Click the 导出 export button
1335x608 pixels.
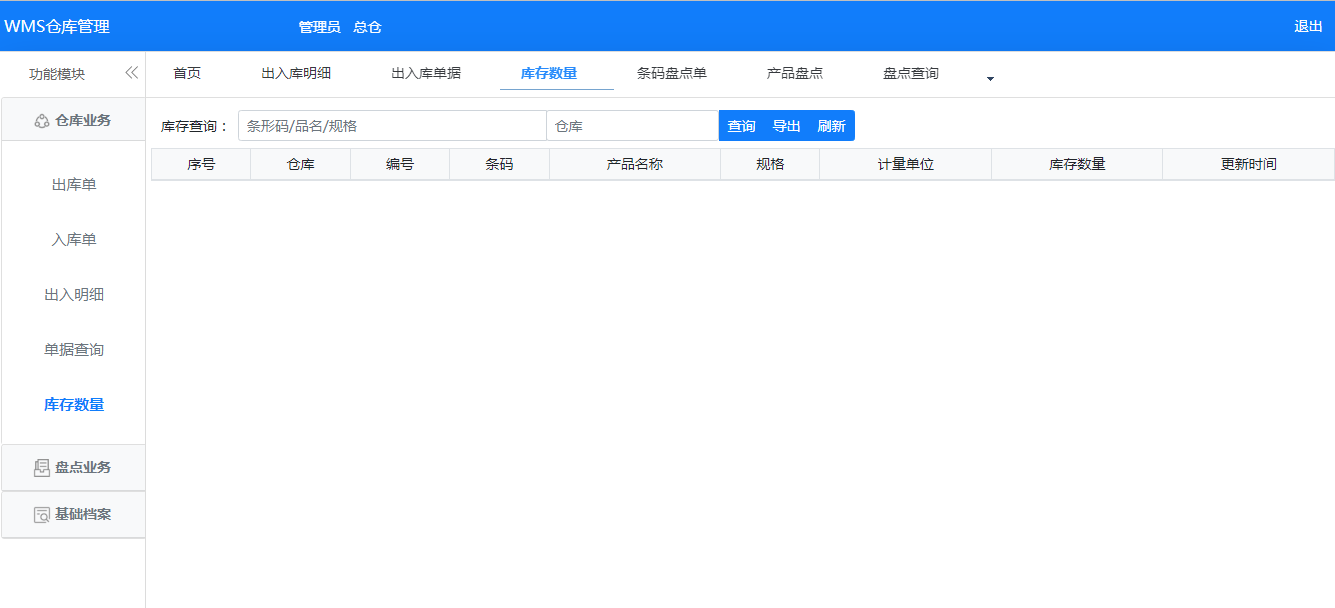point(786,126)
